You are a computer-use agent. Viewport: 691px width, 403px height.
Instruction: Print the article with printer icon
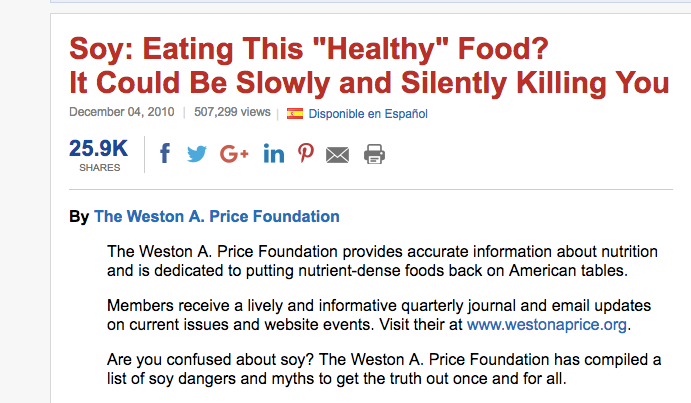pyautogui.click(x=374, y=154)
